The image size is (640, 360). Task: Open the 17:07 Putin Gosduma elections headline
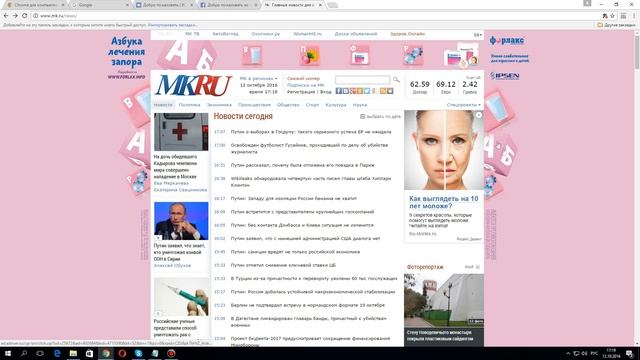point(311,132)
